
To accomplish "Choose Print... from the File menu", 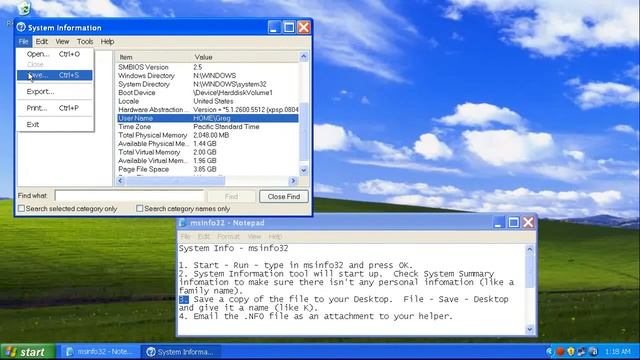I will (55, 108).
